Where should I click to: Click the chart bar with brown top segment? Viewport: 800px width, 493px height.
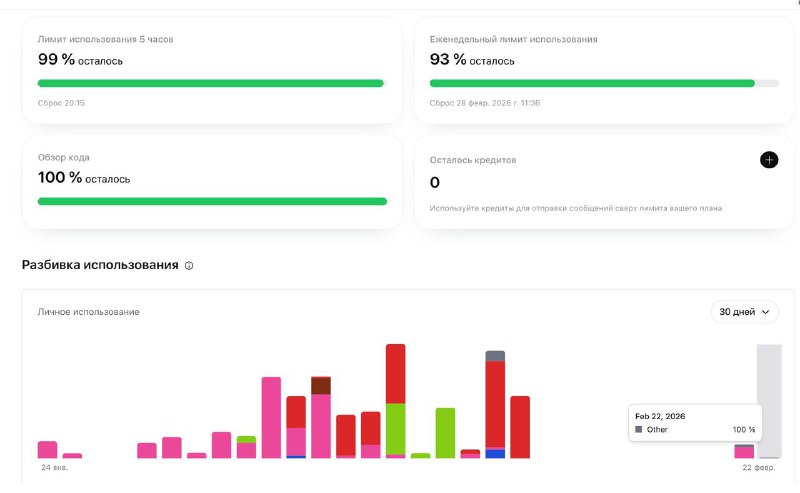(321, 416)
